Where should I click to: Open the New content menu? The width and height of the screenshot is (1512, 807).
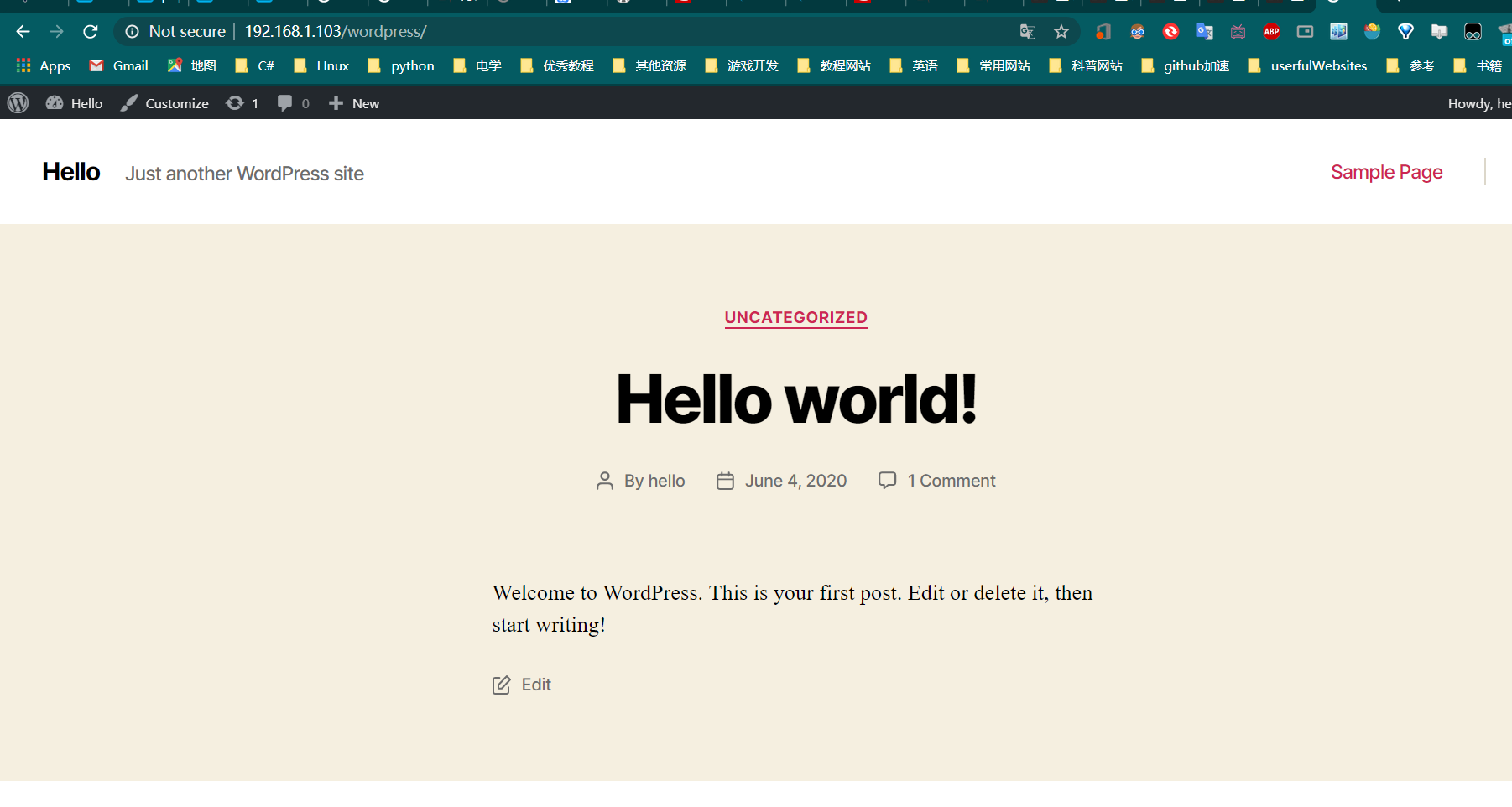tap(354, 103)
